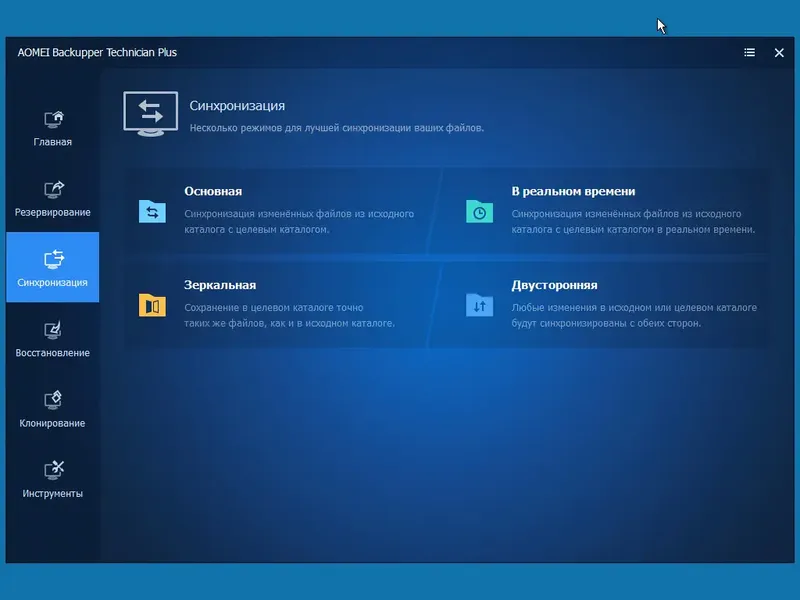800x600 pixels.
Task: Choose the Зеркальная synchronization option
Action: tap(215, 284)
